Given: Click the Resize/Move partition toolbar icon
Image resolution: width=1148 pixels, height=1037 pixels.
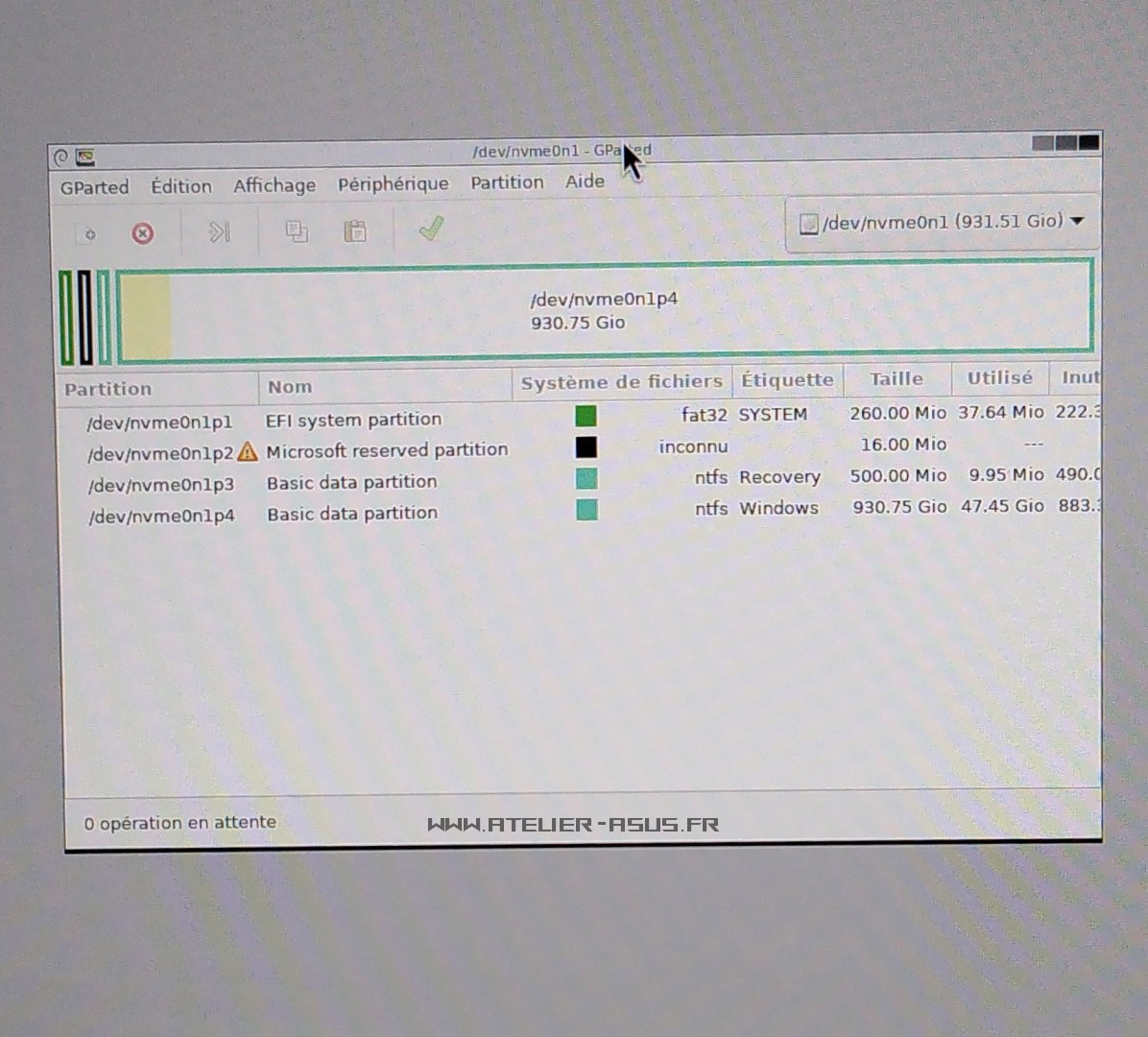Looking at the screenshot, I should tap(220, 231).
